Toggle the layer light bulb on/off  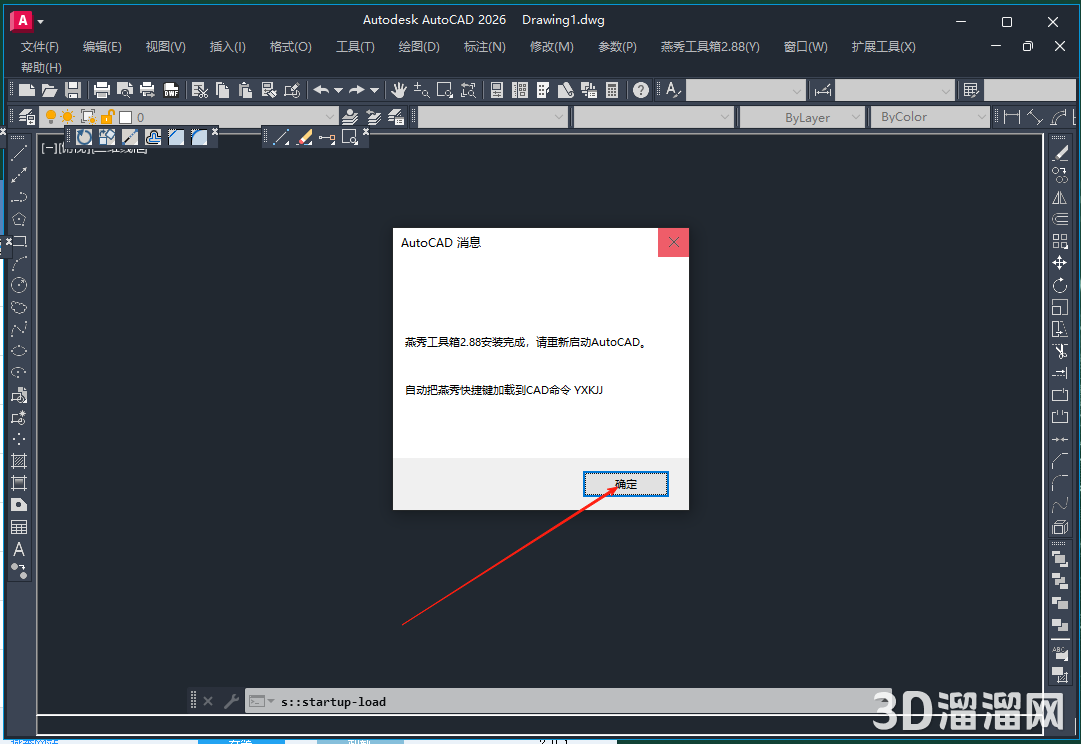point(51,117)
